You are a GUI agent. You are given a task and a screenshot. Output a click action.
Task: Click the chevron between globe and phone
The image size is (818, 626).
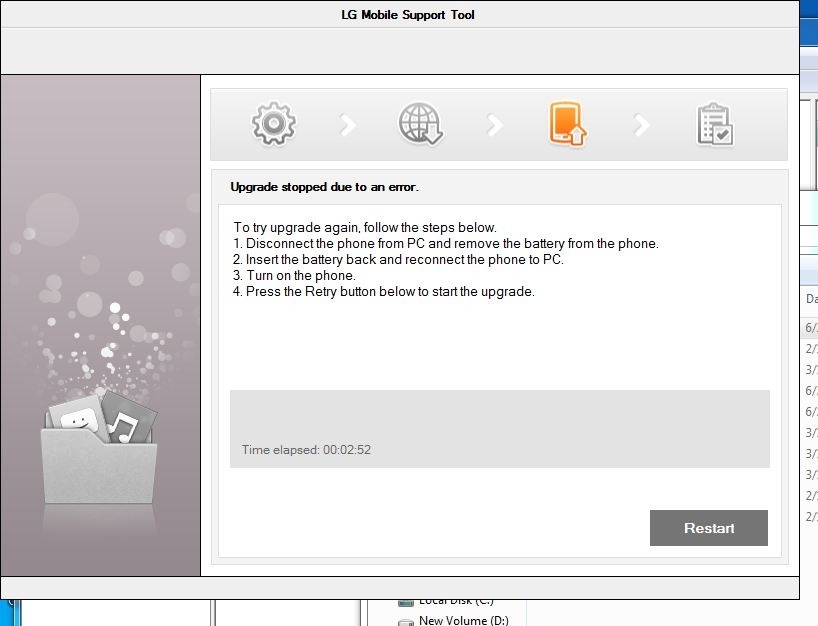[494, 125]
